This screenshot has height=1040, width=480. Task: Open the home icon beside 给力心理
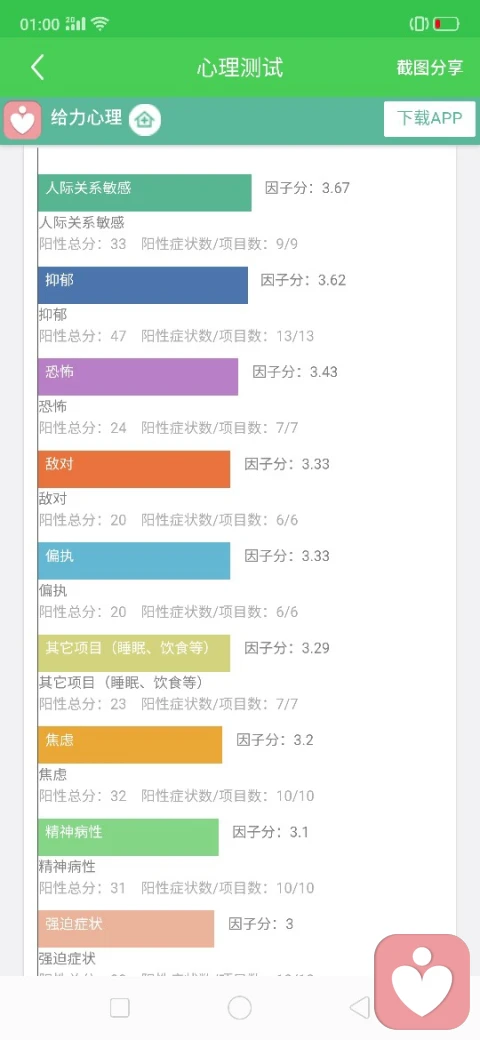[145, 120]
